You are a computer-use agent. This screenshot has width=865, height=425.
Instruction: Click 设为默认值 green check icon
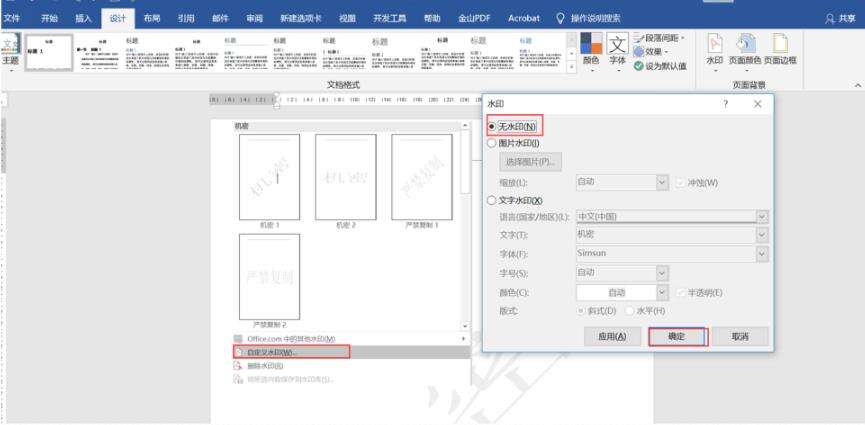coord(638,66)
